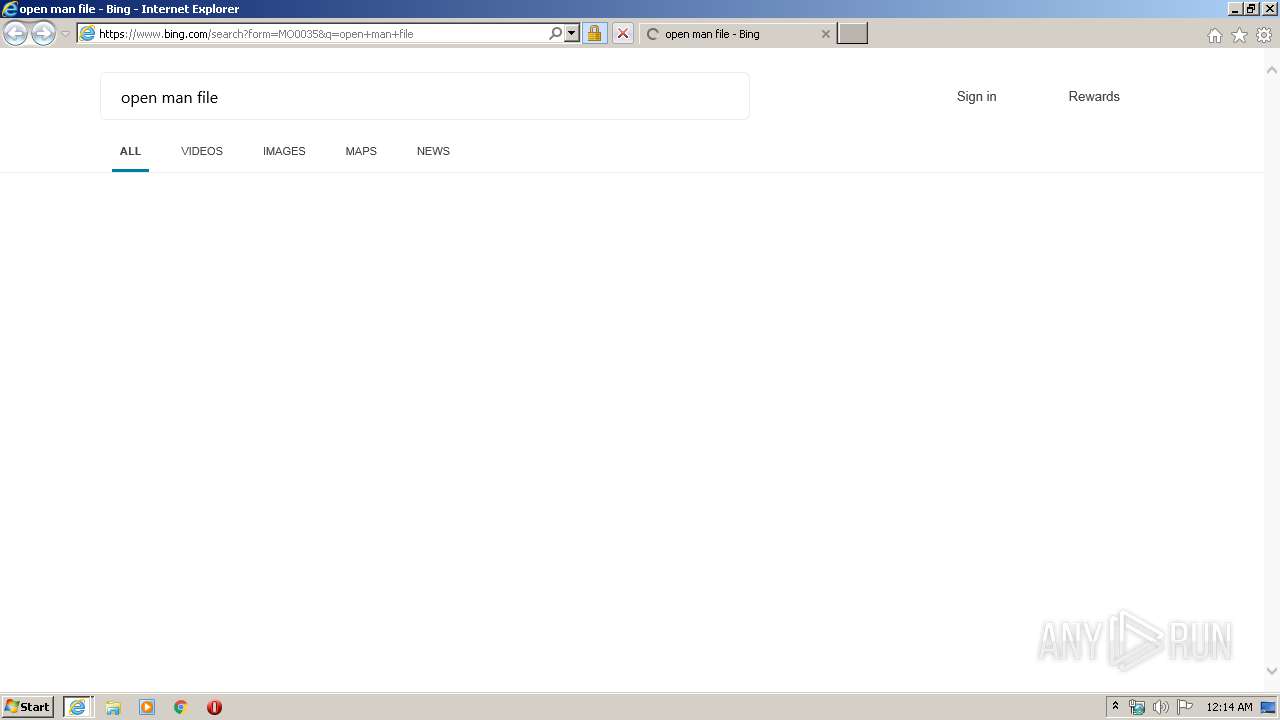Viewport: 1280px width, 720px height.
Task: Open the Windows Start menu
Action: point(28,707)
